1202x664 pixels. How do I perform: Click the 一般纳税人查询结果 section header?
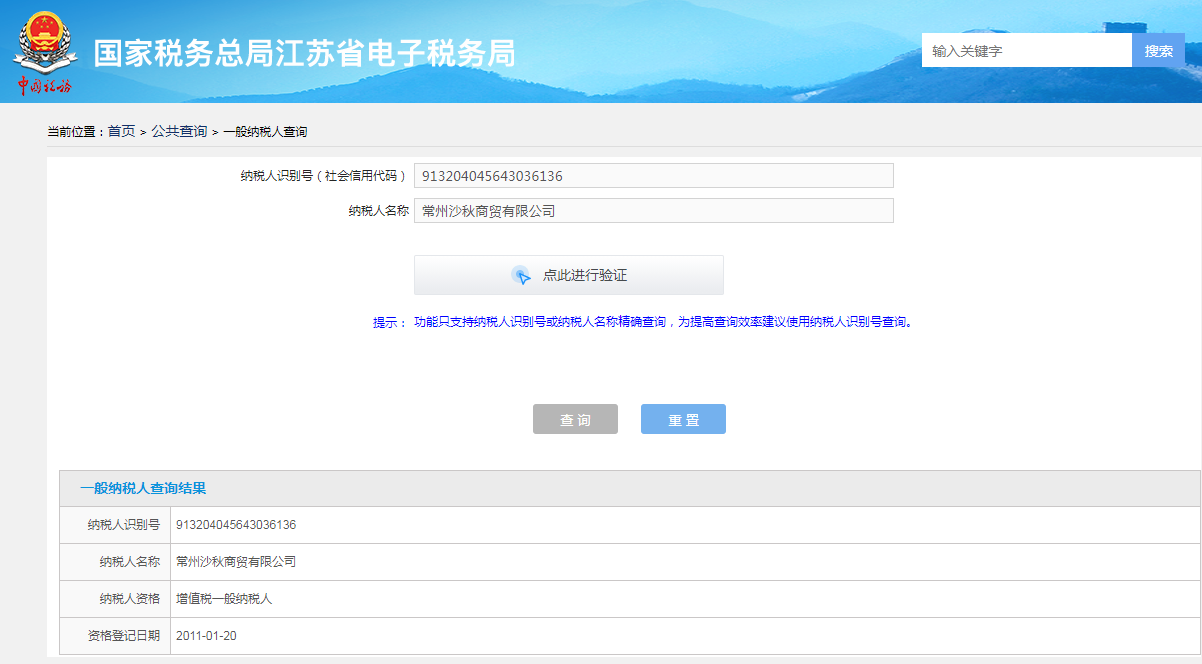143,488
